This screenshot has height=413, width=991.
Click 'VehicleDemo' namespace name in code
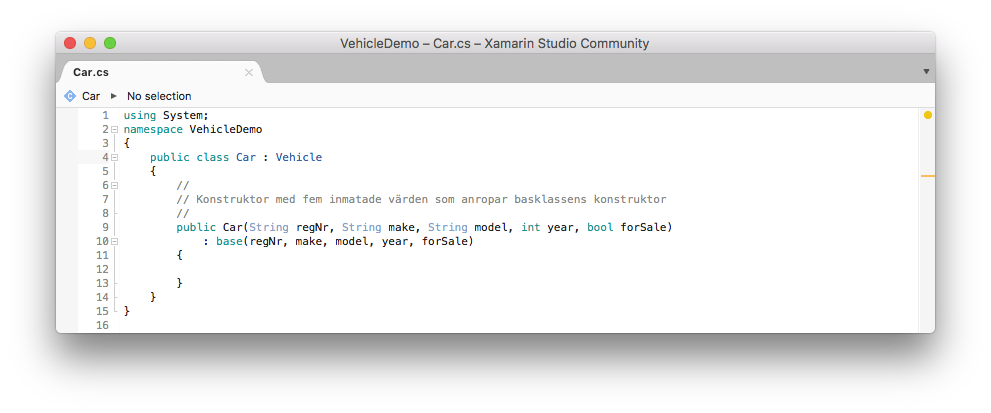pos(226,130)
